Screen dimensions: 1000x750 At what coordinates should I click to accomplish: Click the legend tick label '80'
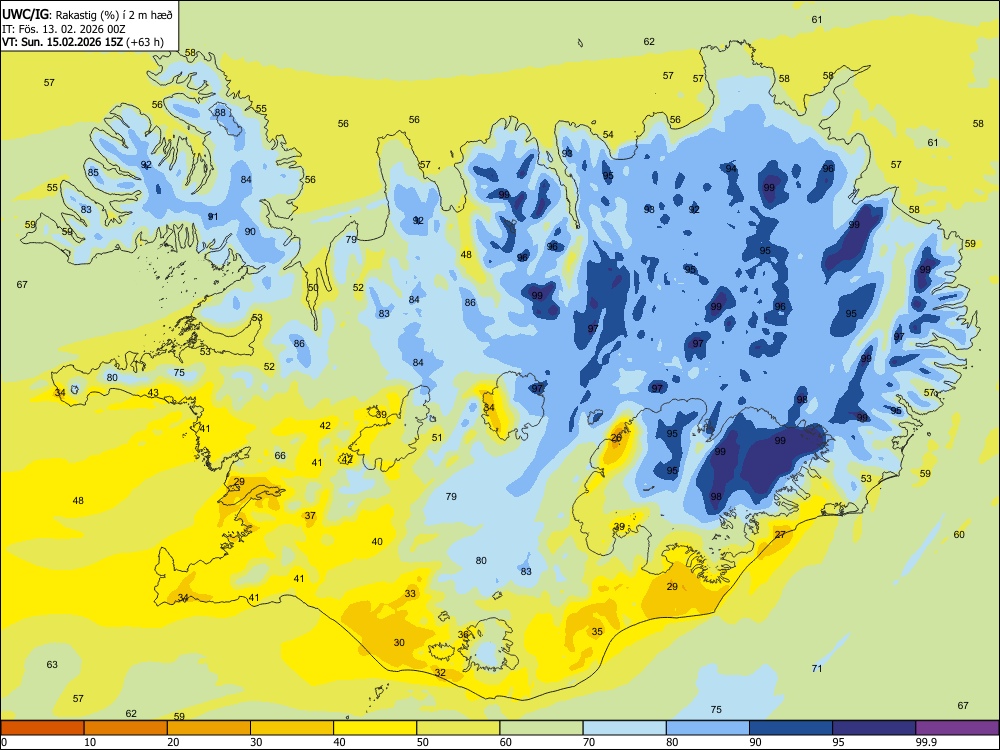pyautogui.click(x=672, y=742)
